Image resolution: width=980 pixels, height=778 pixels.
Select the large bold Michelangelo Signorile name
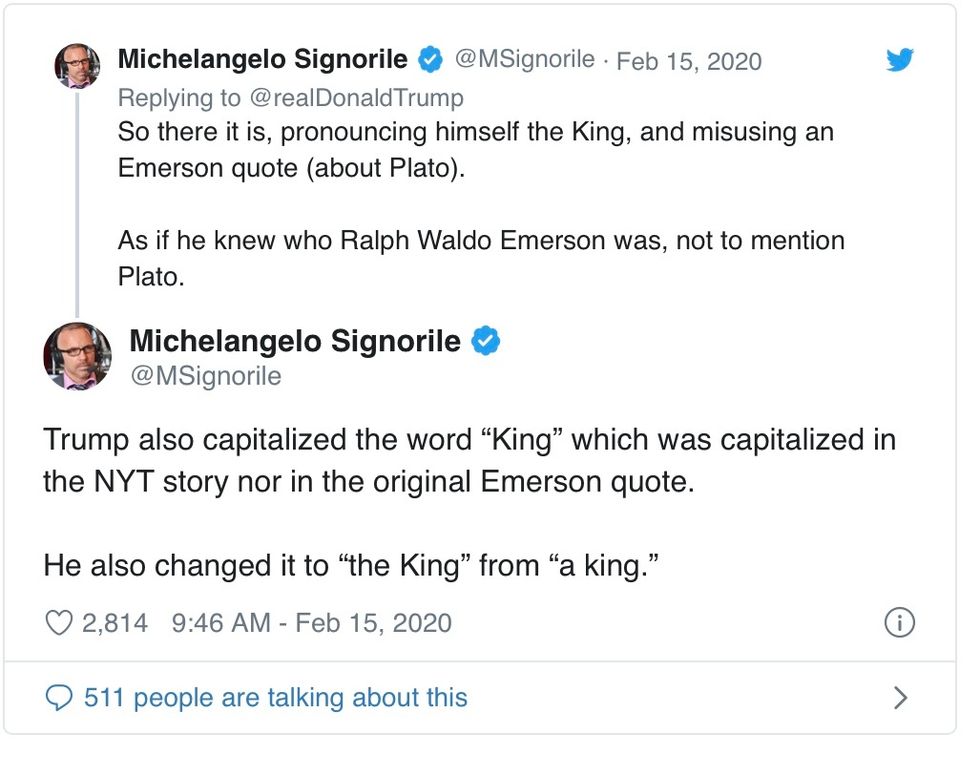[295, 341]
